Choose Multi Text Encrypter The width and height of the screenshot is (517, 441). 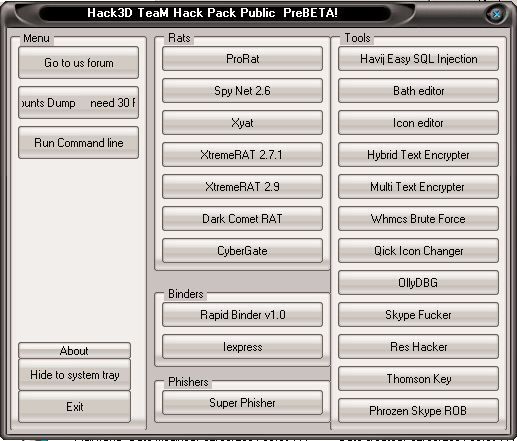click(418, 187)
